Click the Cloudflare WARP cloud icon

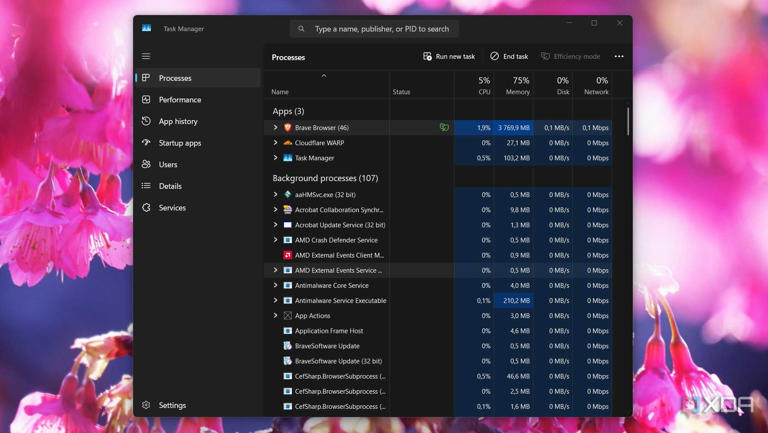288,143
